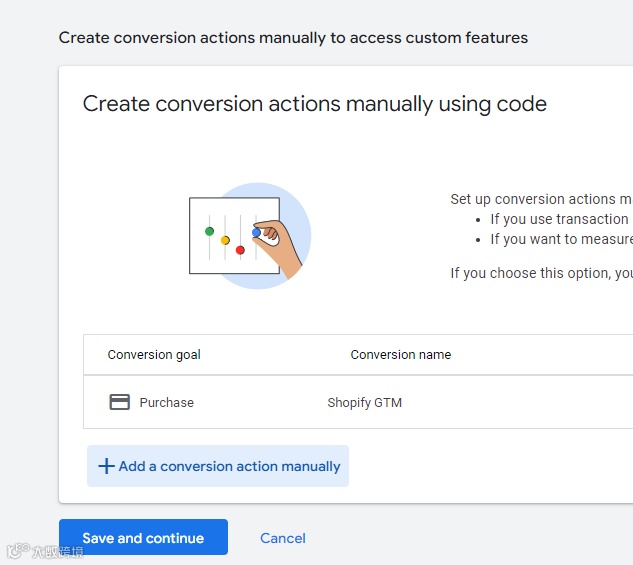Image resolution: width=633 pixels, height=565 pixels.
Task: Click the green dot in the slider illustration
Action: coord(209,231)
